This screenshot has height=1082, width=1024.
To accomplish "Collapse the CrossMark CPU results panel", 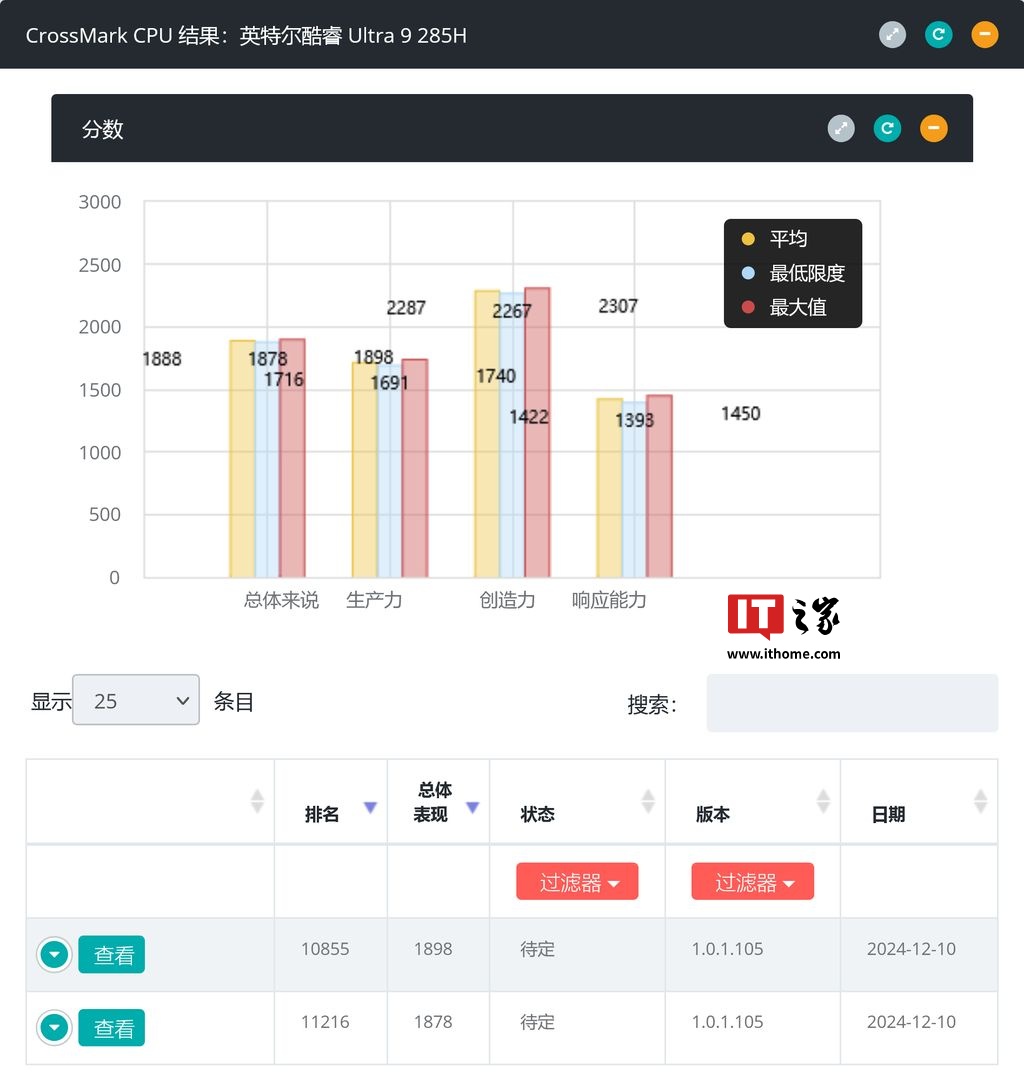I will tap(984, 35).
